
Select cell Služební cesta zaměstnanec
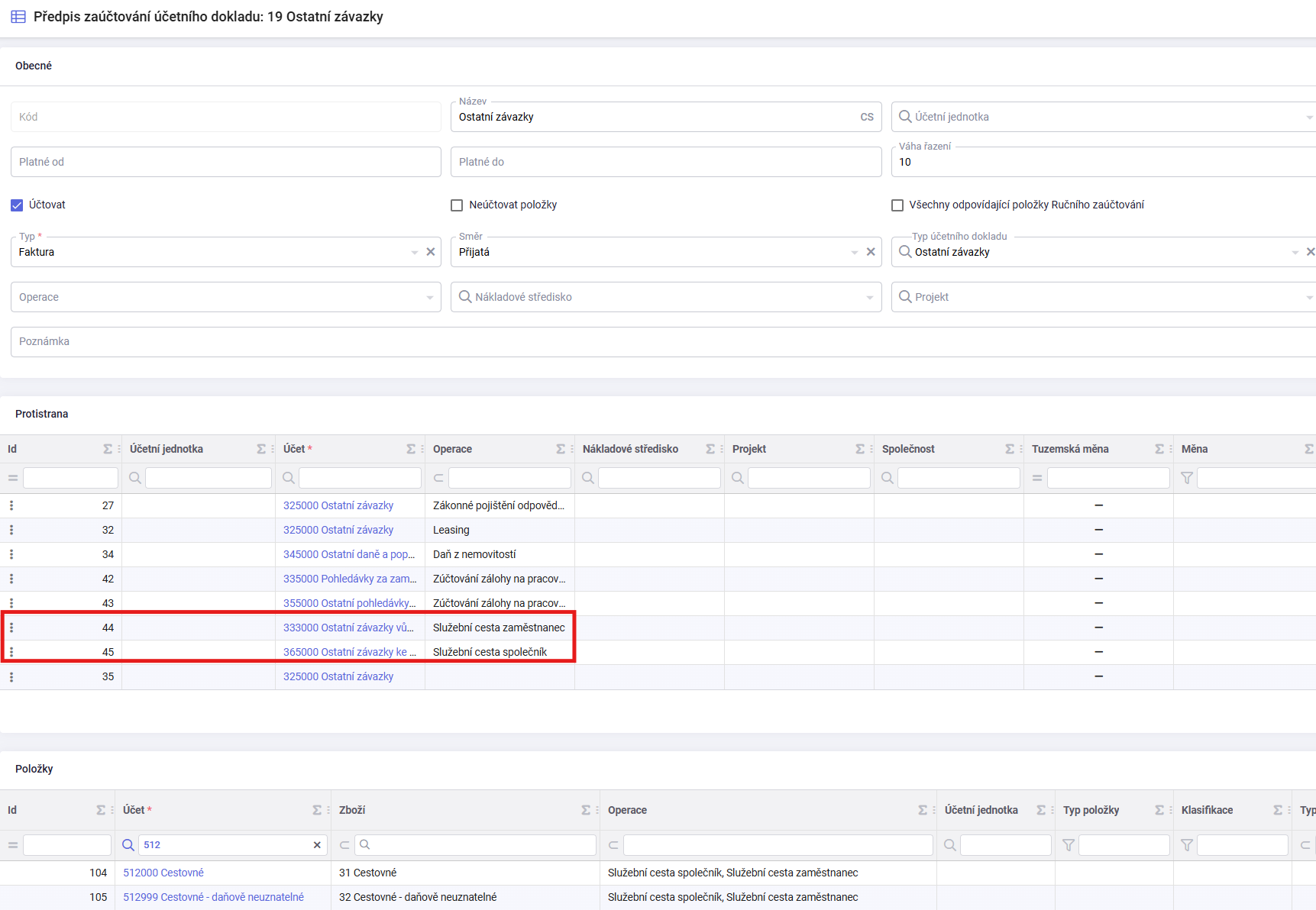500,628
